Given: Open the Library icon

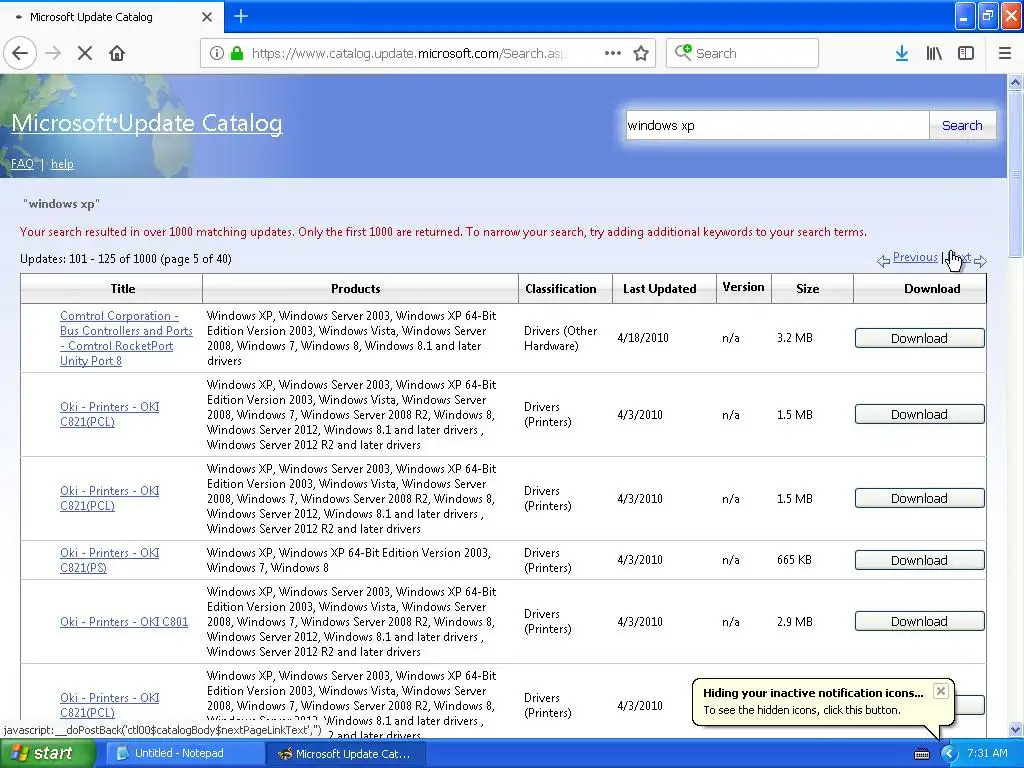Looking at the screenshot, I should click(934, 53).
